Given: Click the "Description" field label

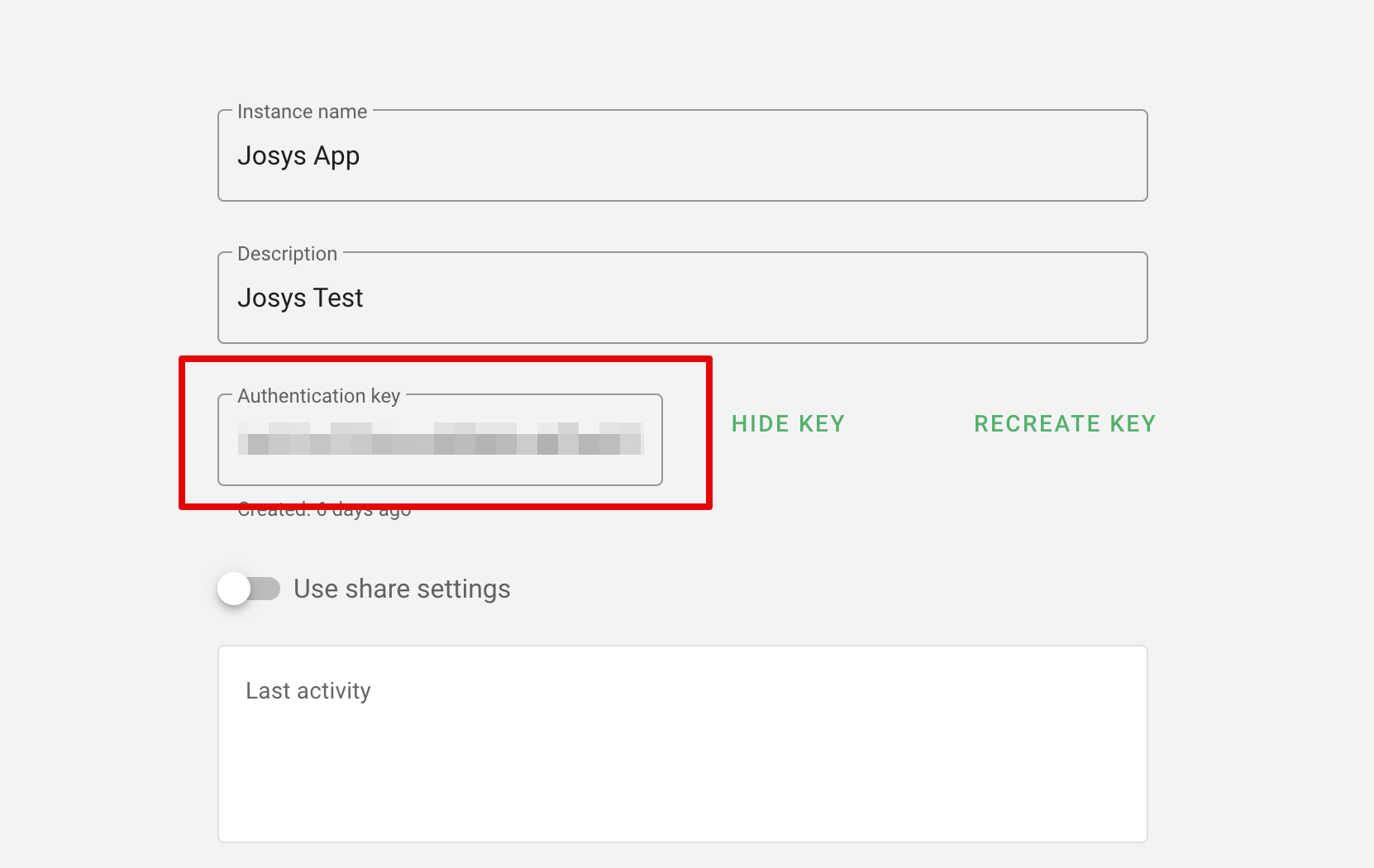Looking at the screenshot, I should [x=287, y=254].
